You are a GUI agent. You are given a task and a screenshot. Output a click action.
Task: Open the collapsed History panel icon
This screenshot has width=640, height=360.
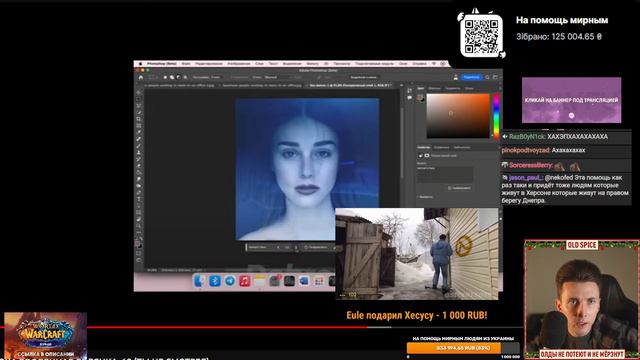pyautogui.click(x=409, y=91)
